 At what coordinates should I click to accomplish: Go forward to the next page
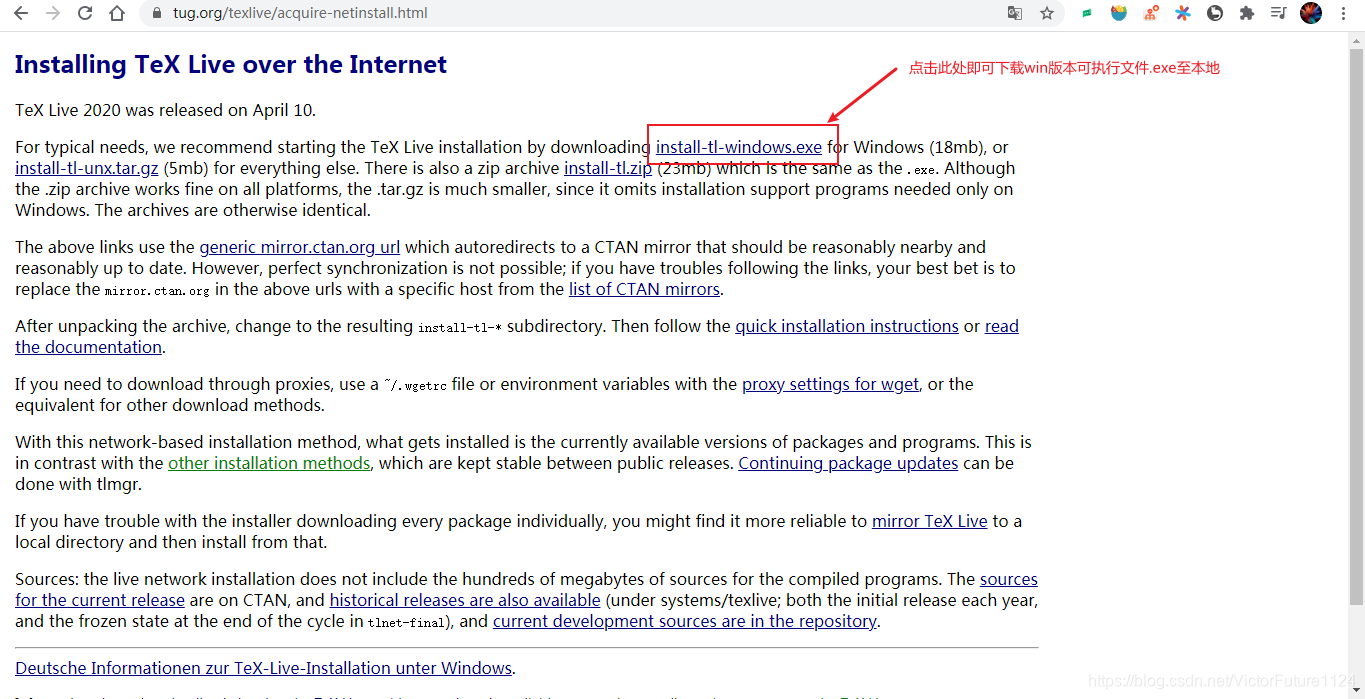53,13
